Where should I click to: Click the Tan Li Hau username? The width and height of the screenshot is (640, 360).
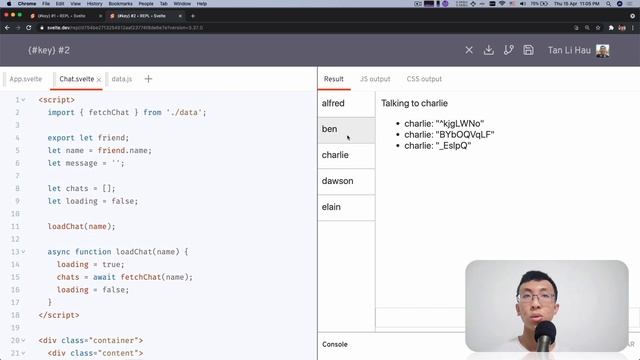(x=569, y=50)
